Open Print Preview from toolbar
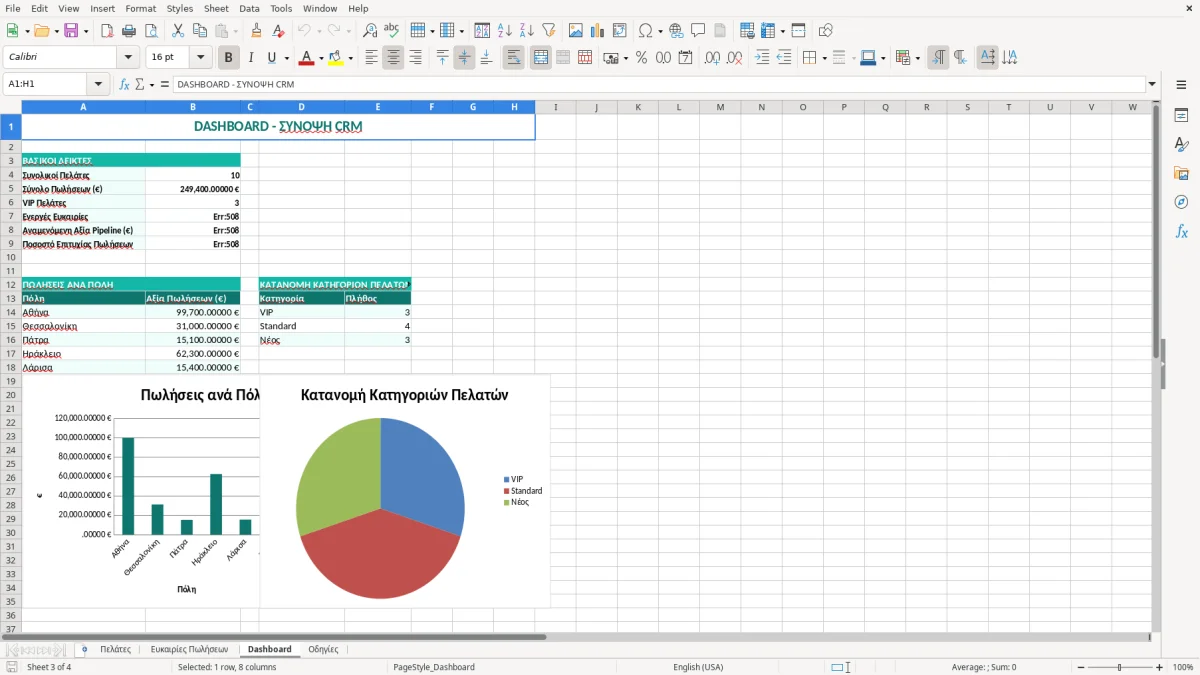 (151, 31)
